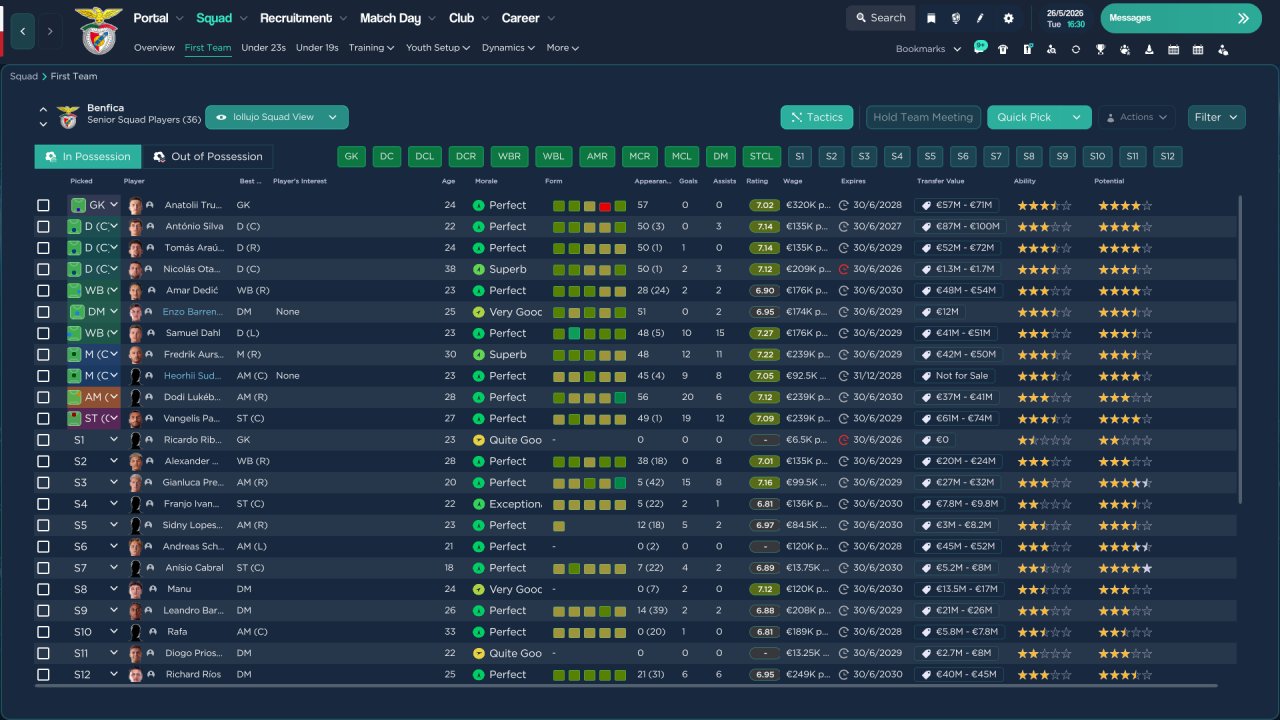Click the trophy icon in bookmarks bar
Screen dimensions: 1280x720
point(1100,49)
